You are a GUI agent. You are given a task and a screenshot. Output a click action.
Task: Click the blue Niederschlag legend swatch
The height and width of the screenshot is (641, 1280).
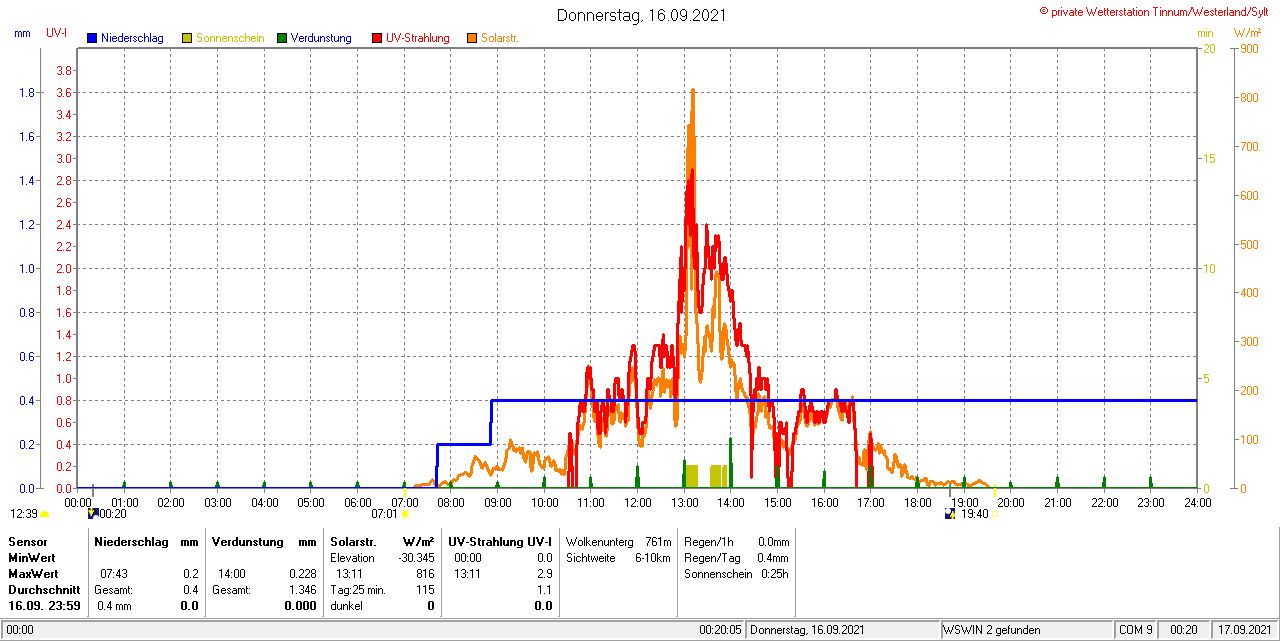pyautogui.click(x=93, y=38)
